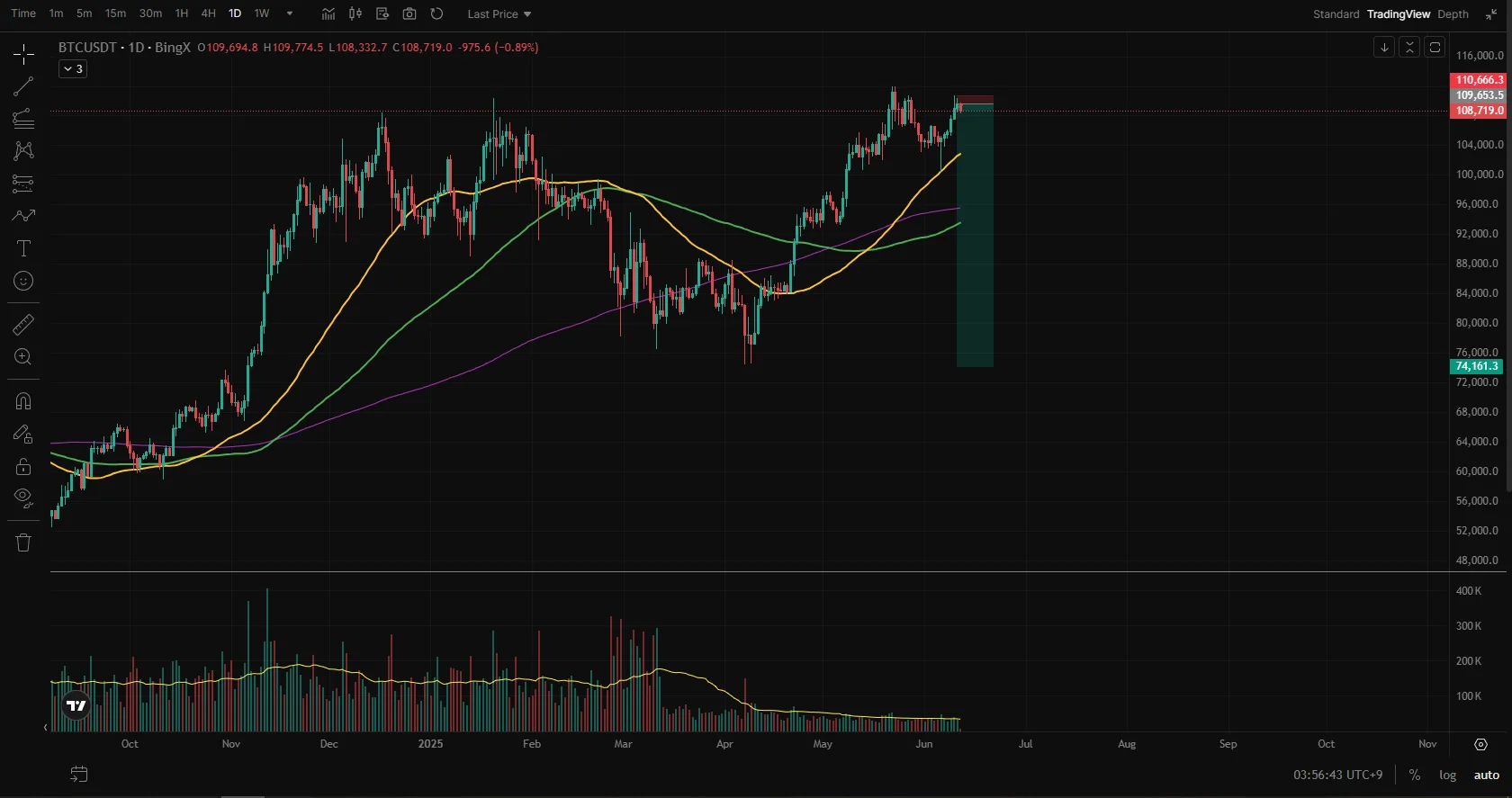Open the indicators menu icon
The width and height of the screenshot is (1512, 798).
(x=328, y=13)
